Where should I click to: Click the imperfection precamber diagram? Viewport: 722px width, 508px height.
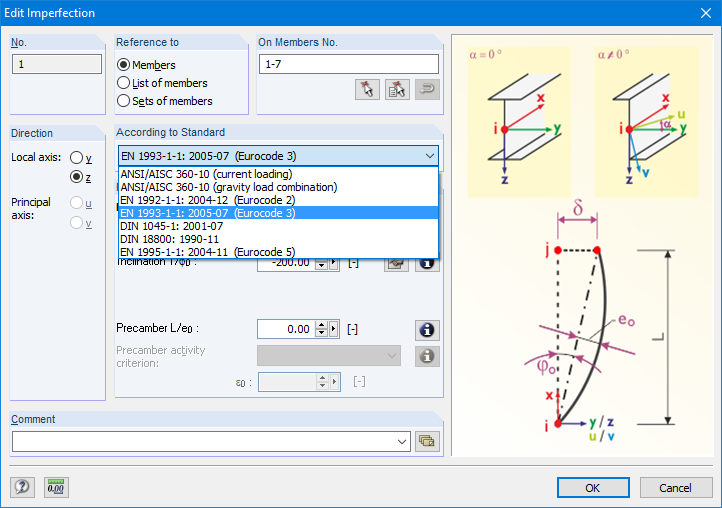[x=599, y=322]
